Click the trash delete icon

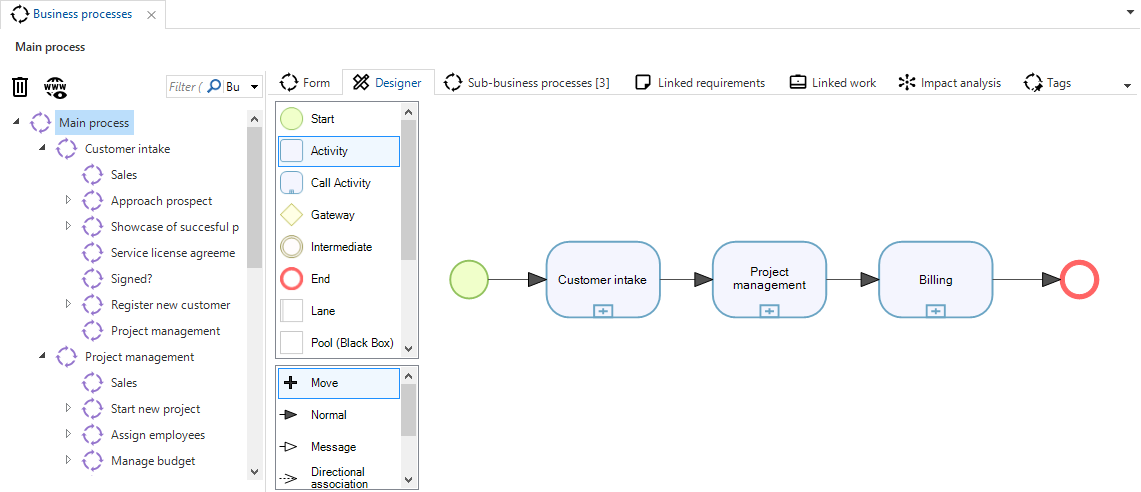pyautogui.click(x=20, y=87)
